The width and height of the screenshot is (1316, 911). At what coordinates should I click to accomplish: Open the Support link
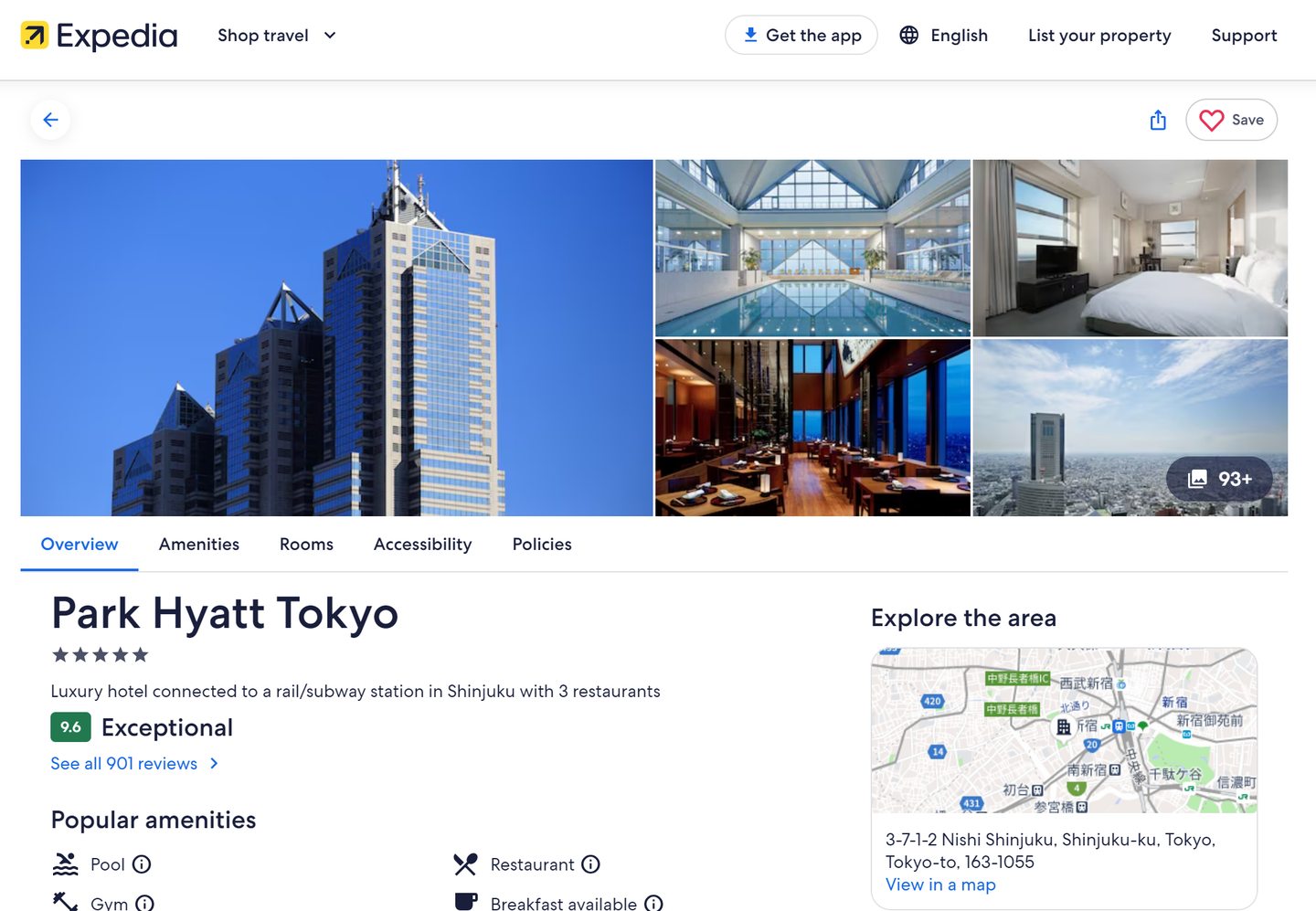(1244, 36)
